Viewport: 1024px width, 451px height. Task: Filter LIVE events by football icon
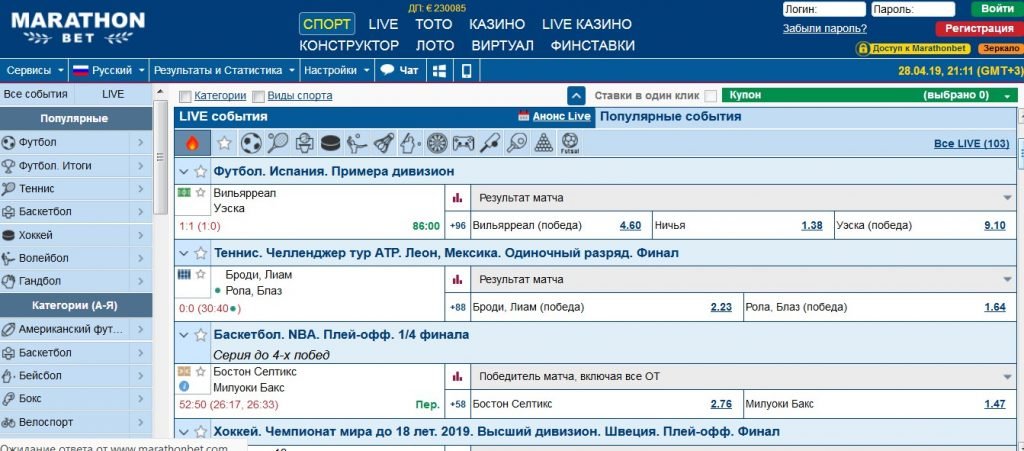click(251, 143)
